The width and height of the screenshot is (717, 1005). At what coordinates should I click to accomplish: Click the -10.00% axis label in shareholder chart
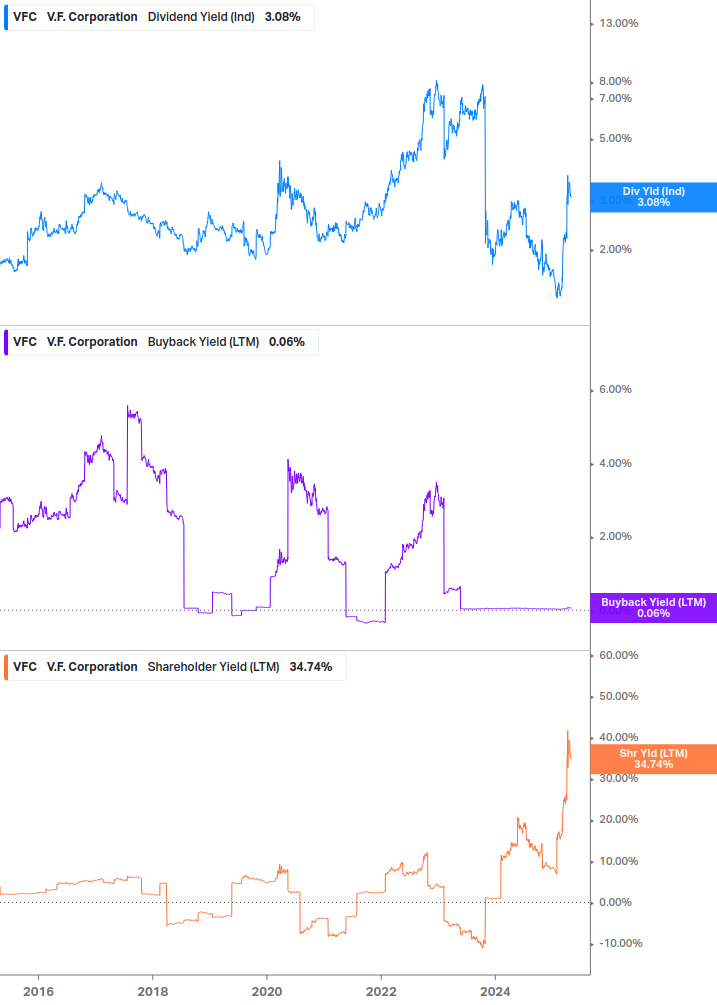coord(620,943)
